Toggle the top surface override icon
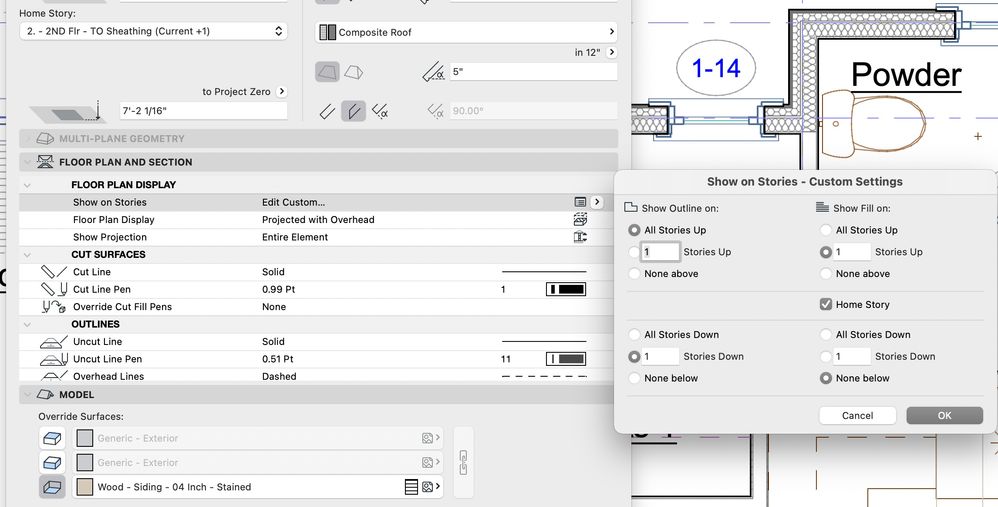The image size is (998, 507). click(x=52, y=438)
